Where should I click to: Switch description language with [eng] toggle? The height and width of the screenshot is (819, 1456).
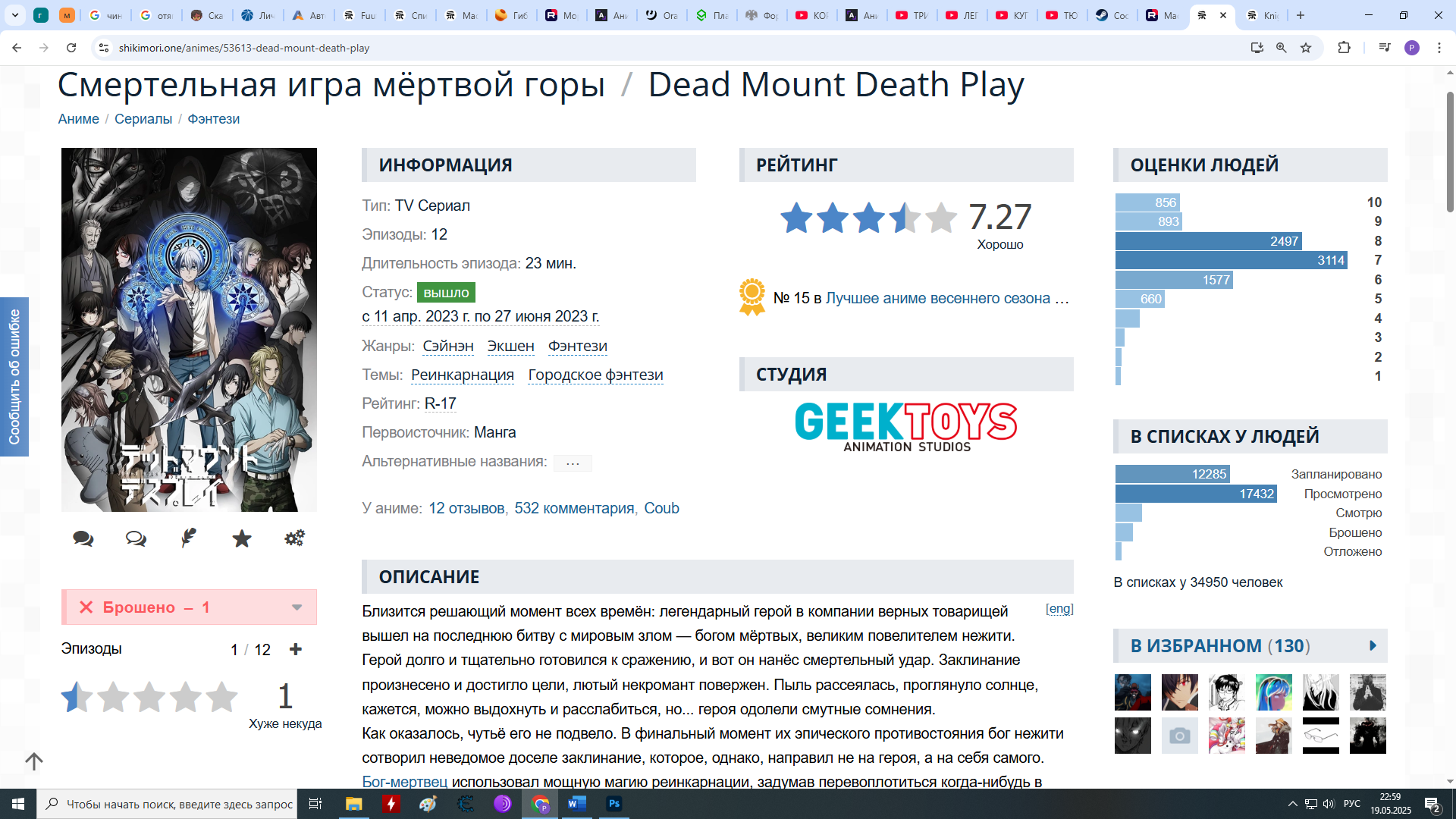(1059, 609)
